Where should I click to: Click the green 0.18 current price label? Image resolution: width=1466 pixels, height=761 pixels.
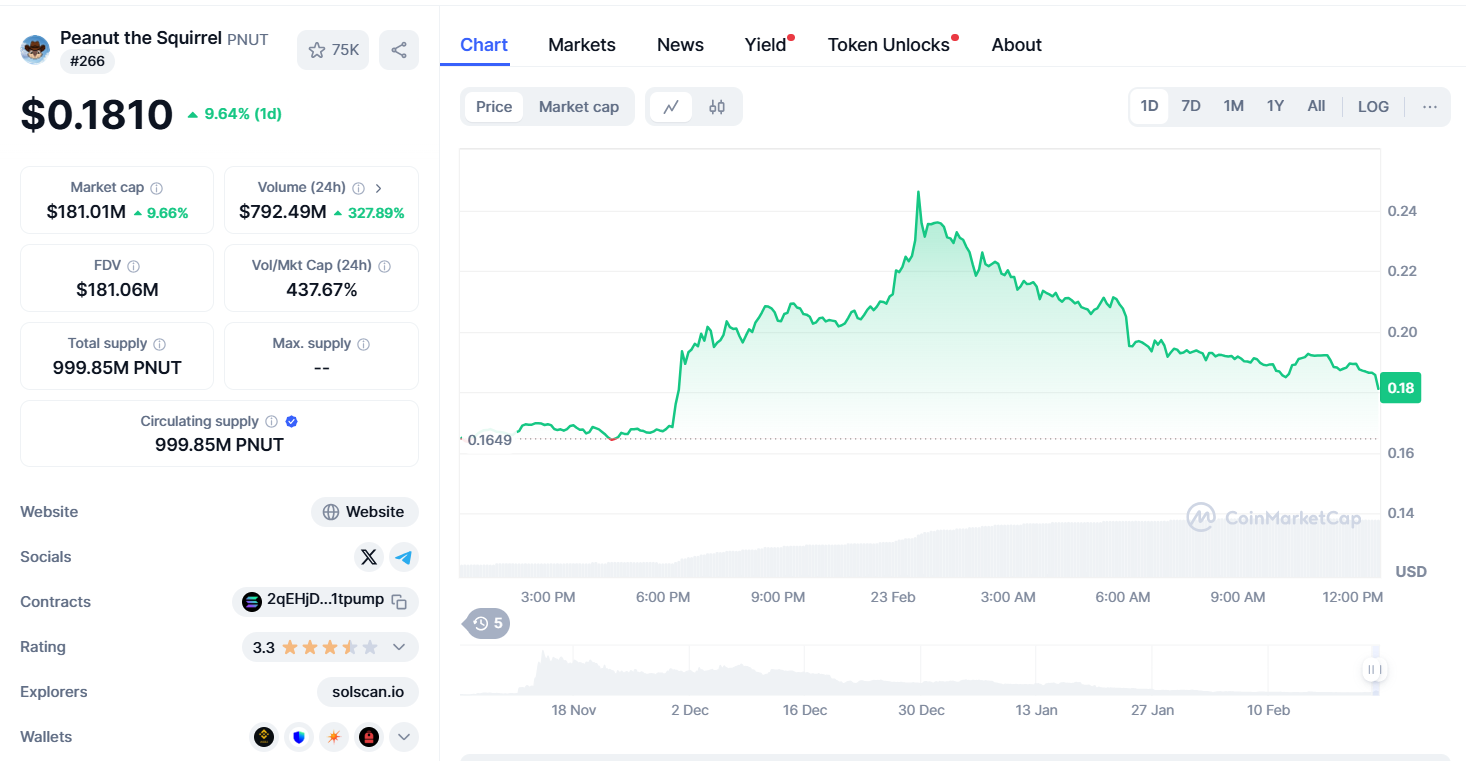pos(1400,388)
